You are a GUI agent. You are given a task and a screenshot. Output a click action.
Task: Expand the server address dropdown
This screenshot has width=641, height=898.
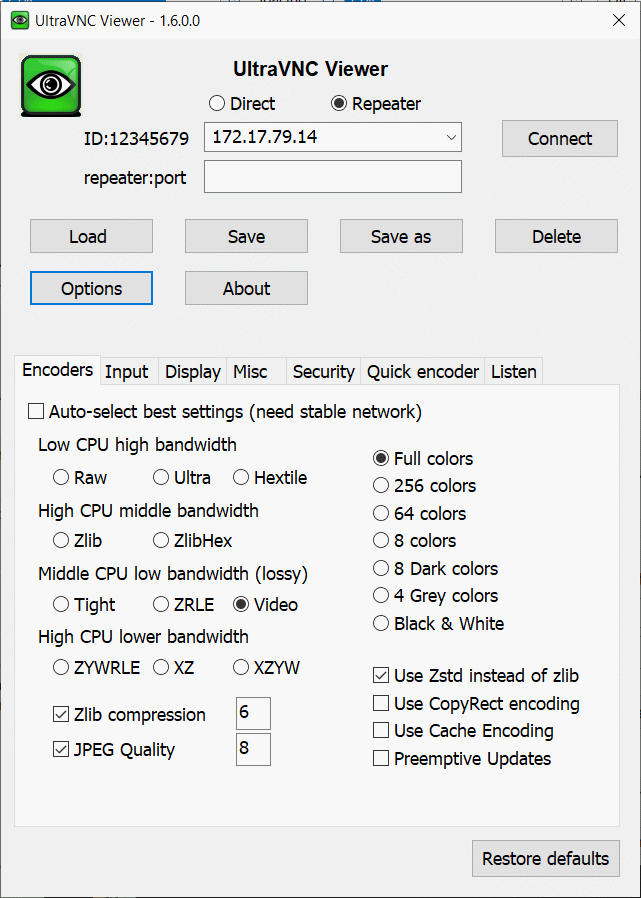[x=450, y=138]
